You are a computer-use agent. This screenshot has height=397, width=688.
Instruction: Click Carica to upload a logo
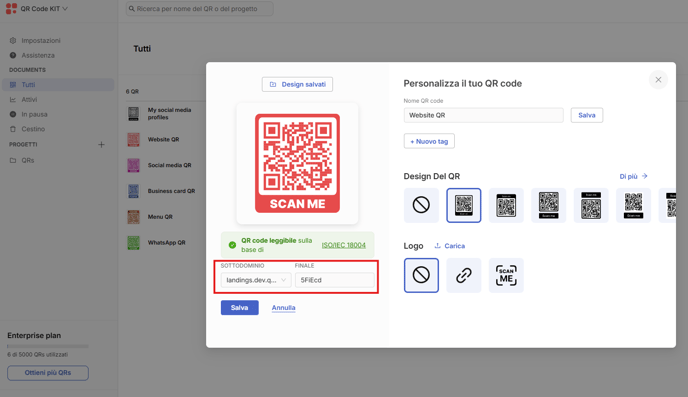point(450,246)
